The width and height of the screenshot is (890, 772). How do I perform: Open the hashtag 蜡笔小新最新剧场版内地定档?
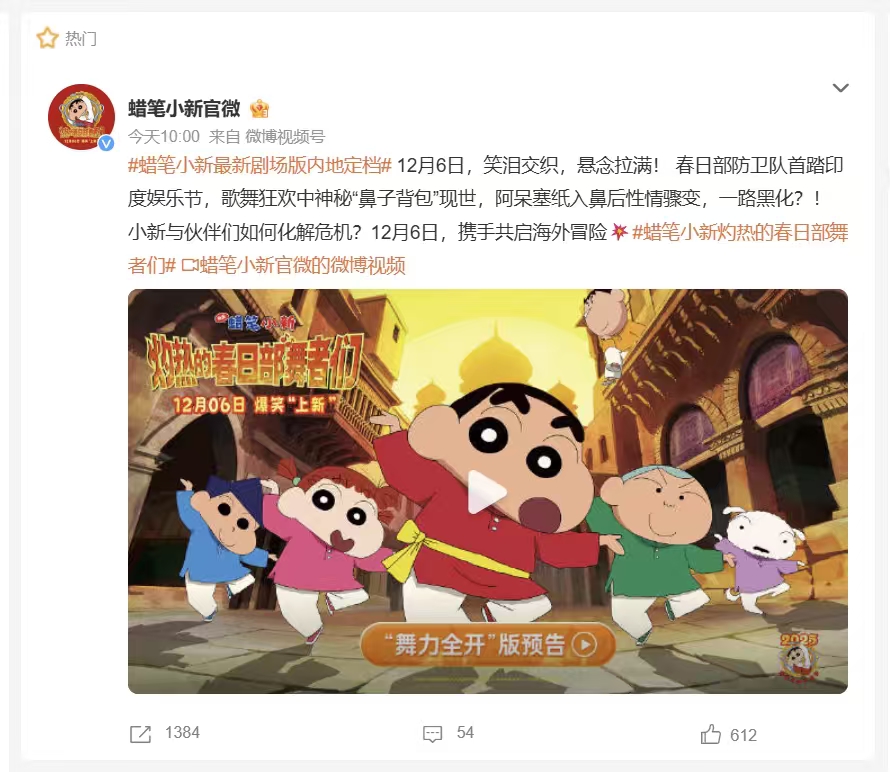pos(259,165)
